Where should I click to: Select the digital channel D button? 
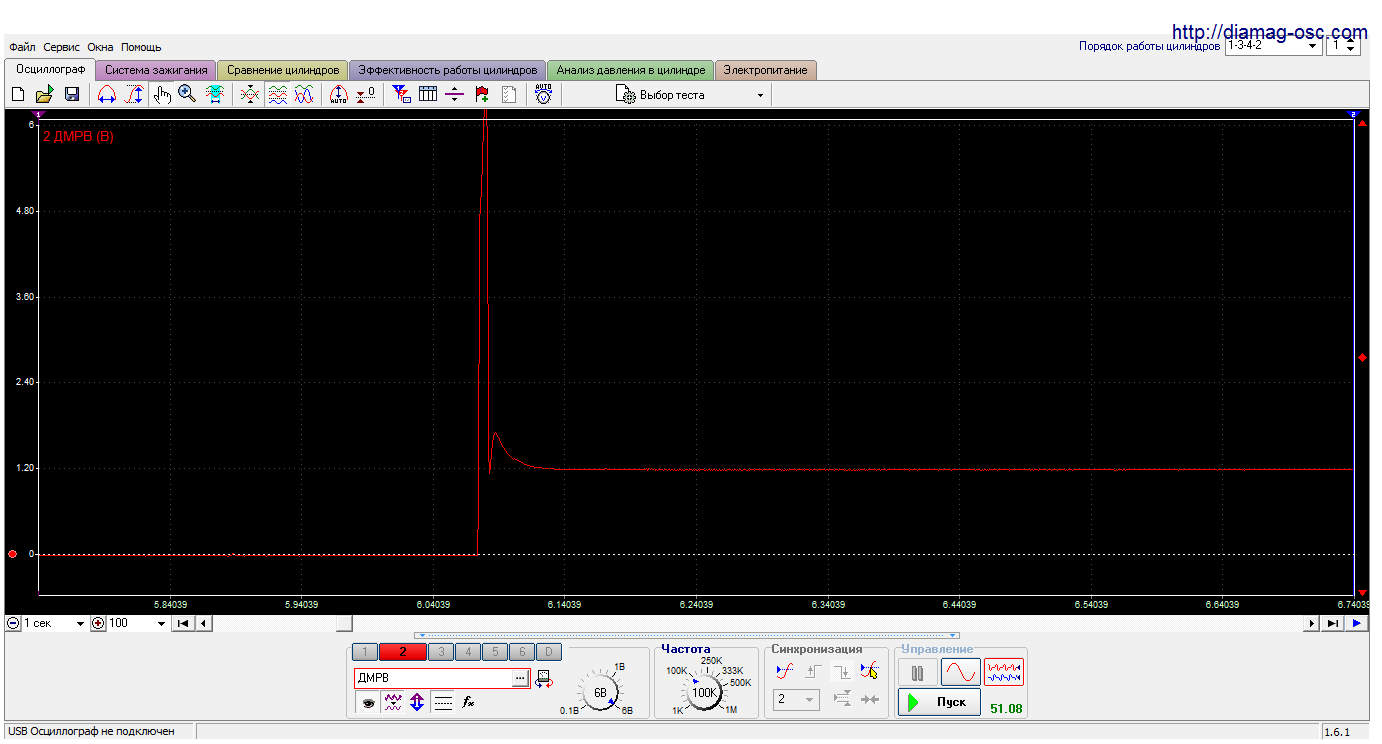click(549, 652)
